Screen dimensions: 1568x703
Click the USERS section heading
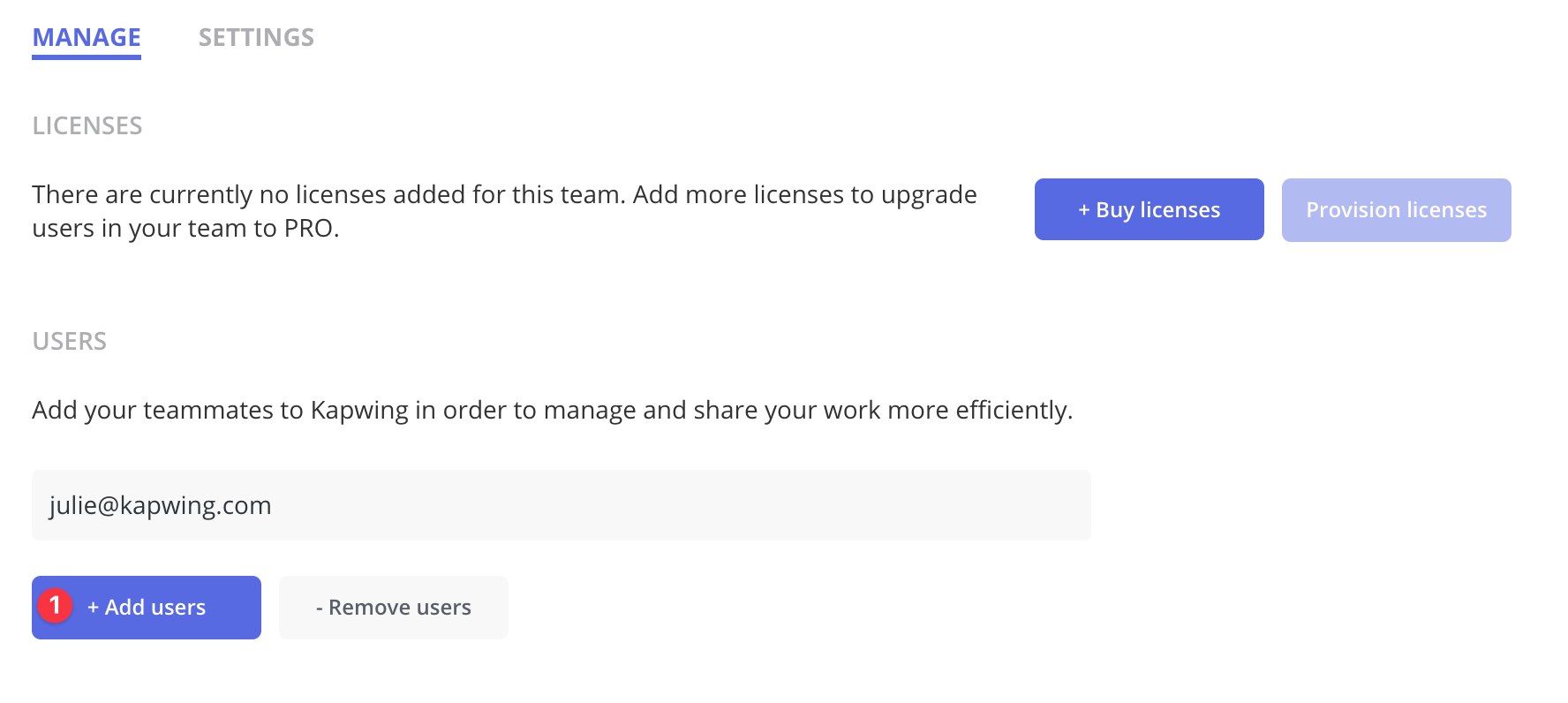tap(69, 341)
